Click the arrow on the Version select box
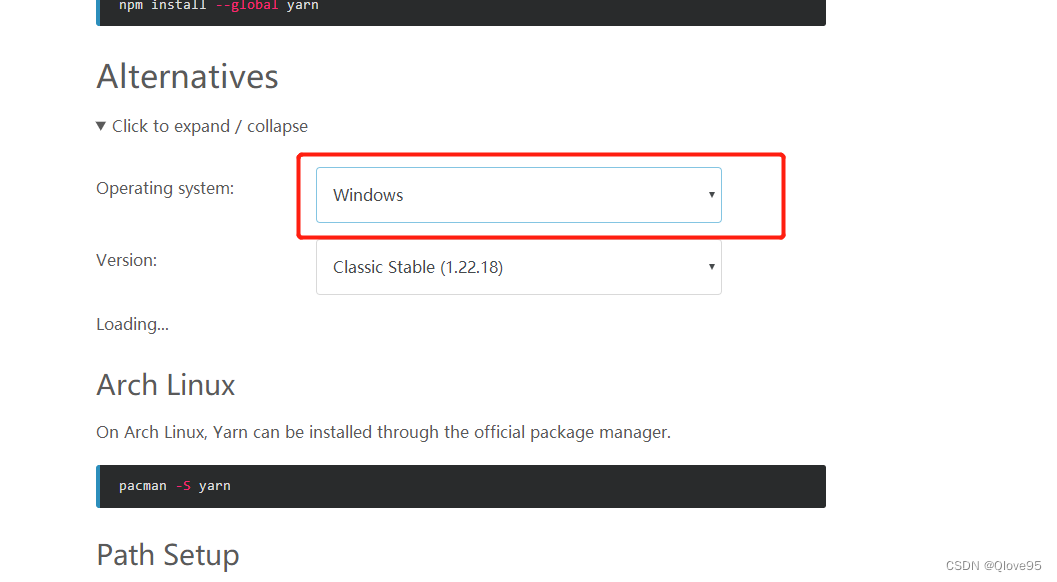 point(711,267)
